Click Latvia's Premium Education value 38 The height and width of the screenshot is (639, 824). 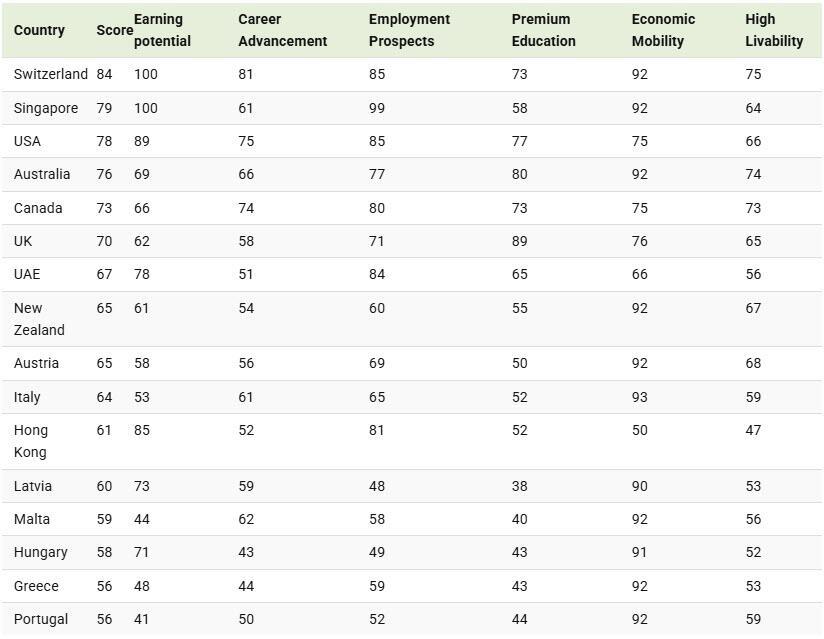click(x=520, y=486)
